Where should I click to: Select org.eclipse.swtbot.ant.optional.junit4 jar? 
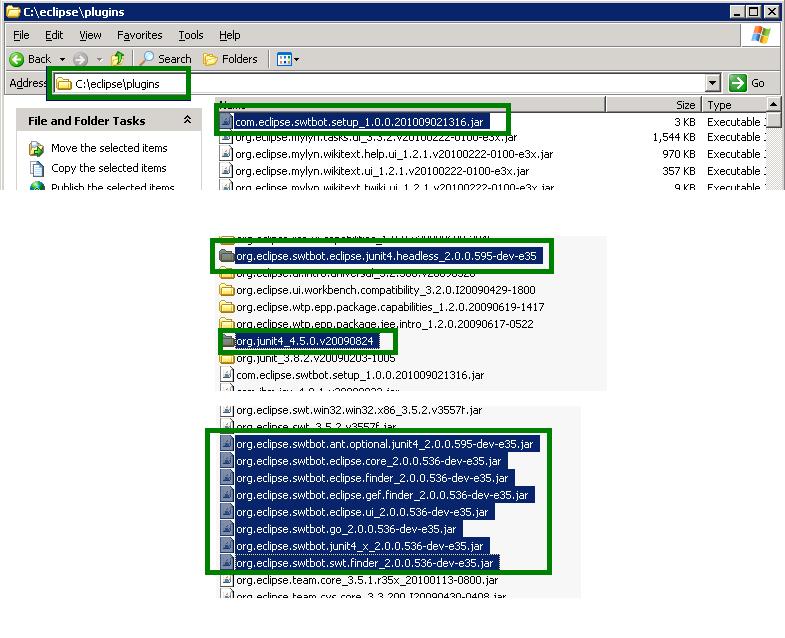[384, 444]
